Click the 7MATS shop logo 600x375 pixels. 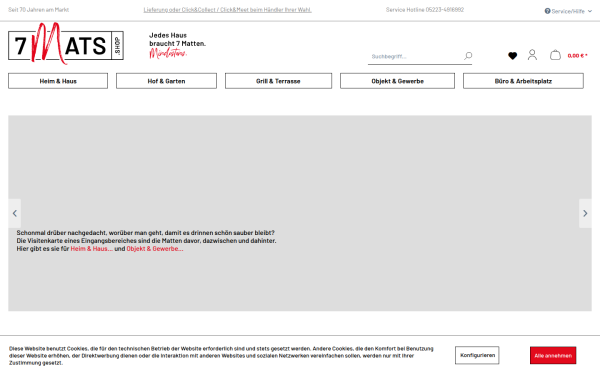66,43
